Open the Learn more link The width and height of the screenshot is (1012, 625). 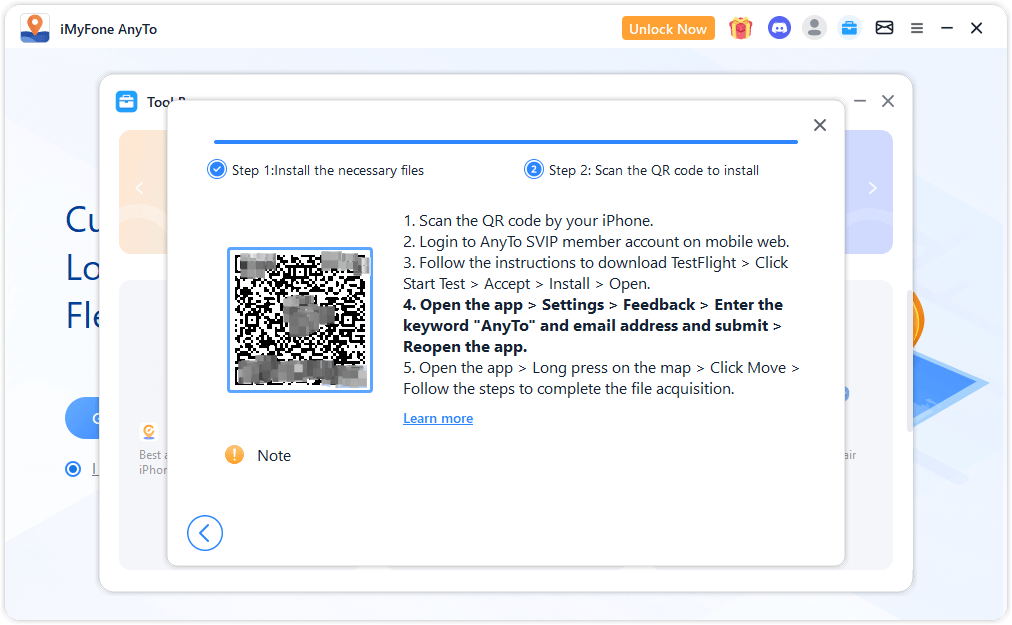tap(438, 418)
